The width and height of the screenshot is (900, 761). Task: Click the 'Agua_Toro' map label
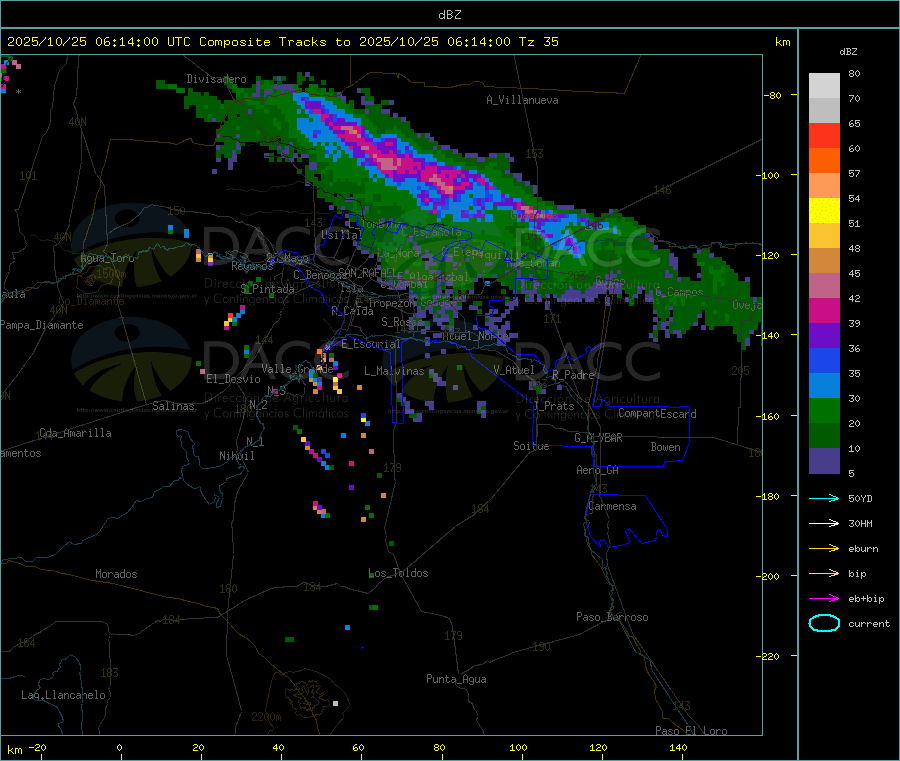[x=107, y=258]
